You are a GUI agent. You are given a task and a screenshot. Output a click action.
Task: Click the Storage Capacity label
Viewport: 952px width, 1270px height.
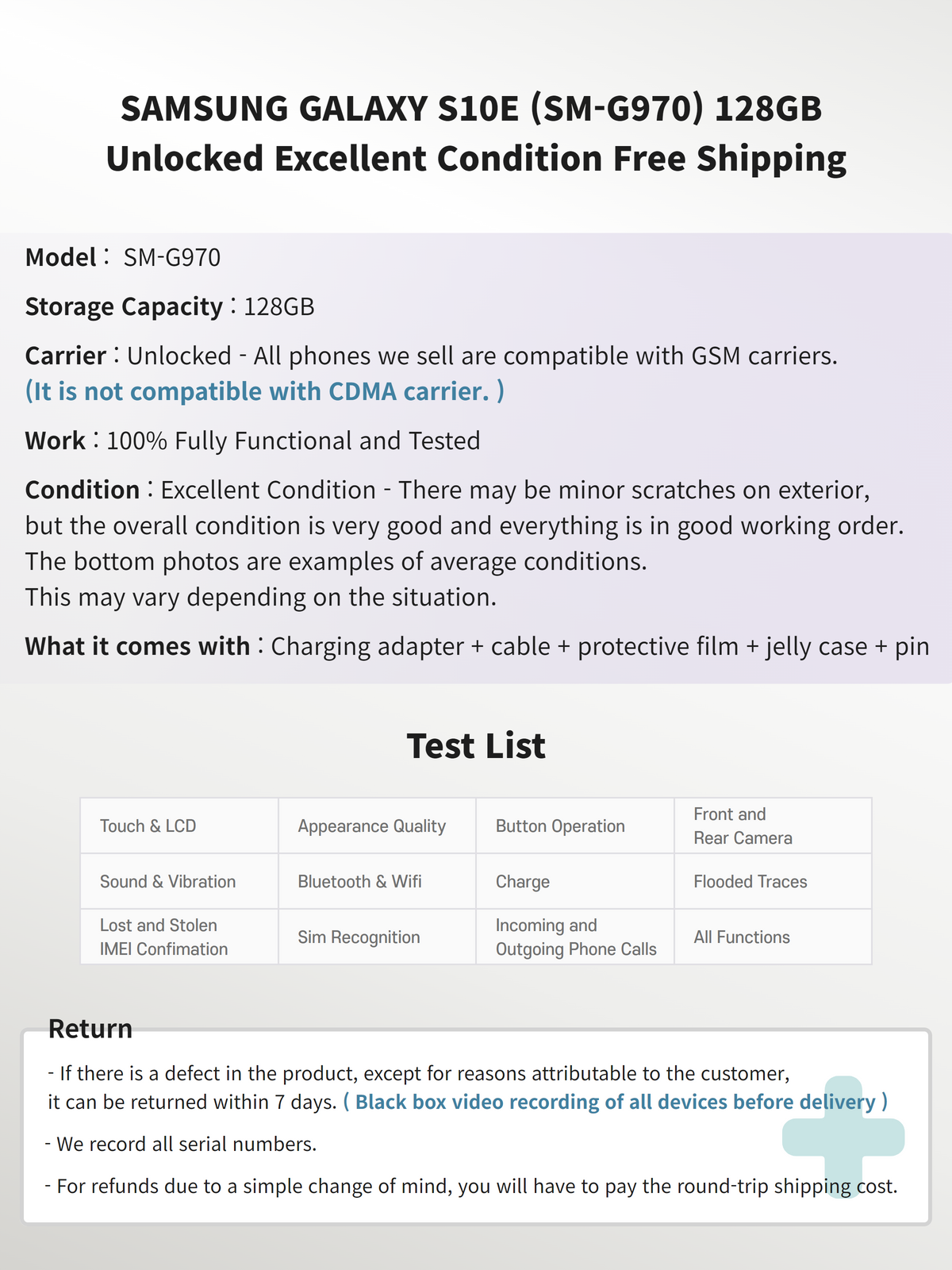tap(124, 306)
